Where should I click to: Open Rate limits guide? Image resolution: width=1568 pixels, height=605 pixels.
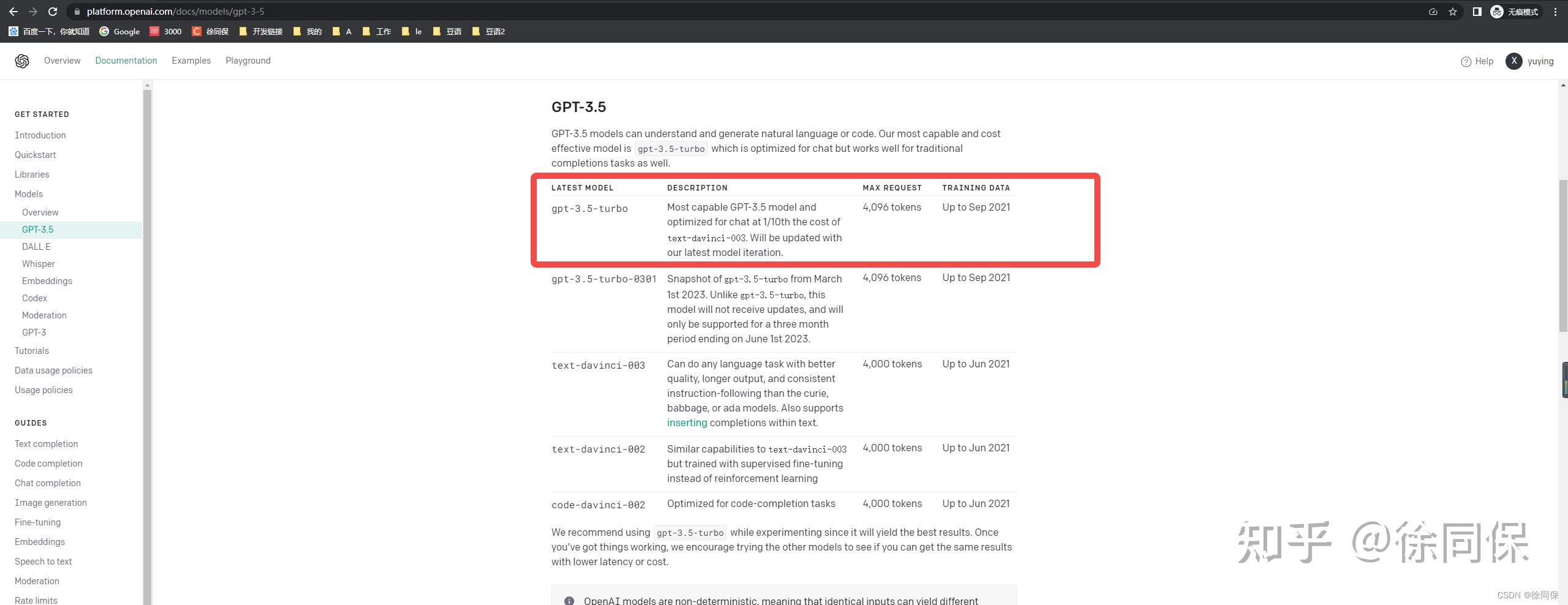point(36,600)
